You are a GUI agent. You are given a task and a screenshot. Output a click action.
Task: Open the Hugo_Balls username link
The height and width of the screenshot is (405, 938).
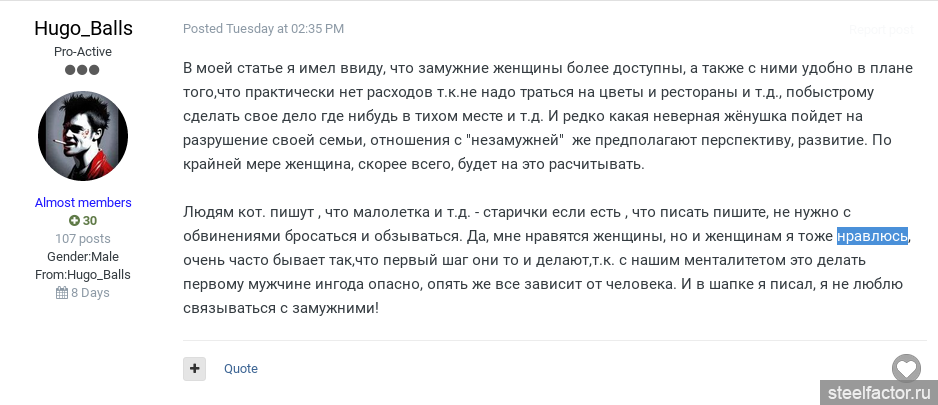click(x=83, y=28)
